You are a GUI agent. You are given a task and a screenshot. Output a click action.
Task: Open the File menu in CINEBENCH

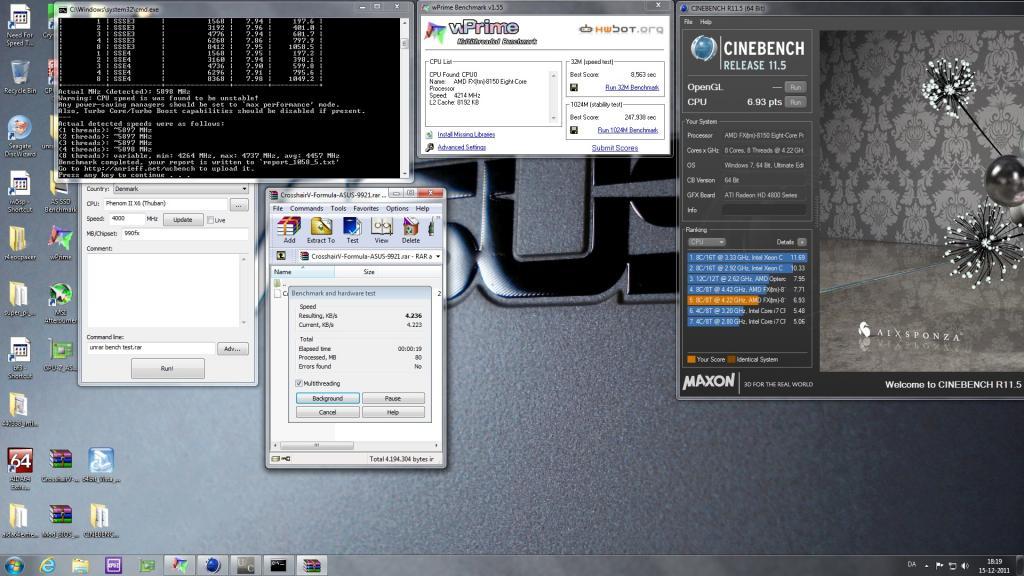(688, 22)
